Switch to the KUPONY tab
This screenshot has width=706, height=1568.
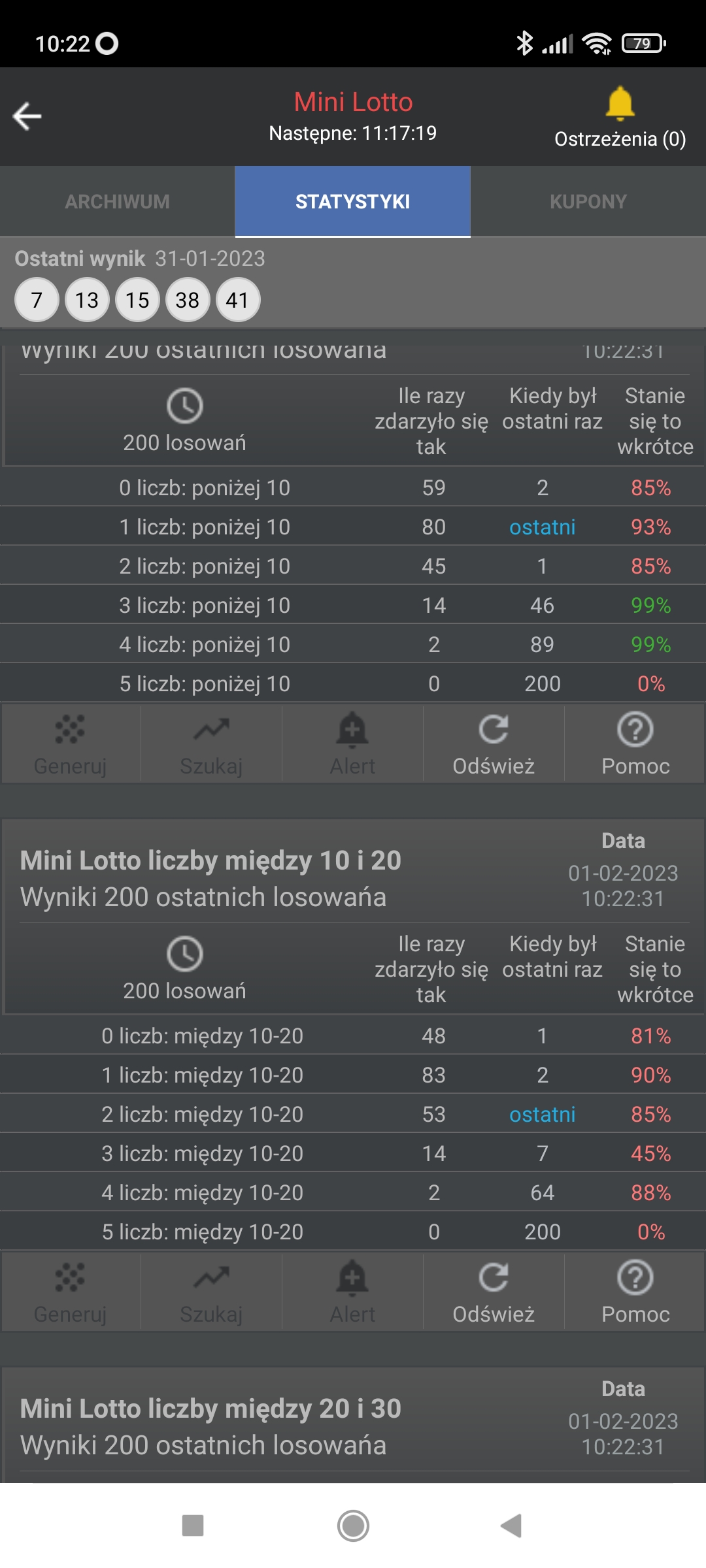pos(588,201)
